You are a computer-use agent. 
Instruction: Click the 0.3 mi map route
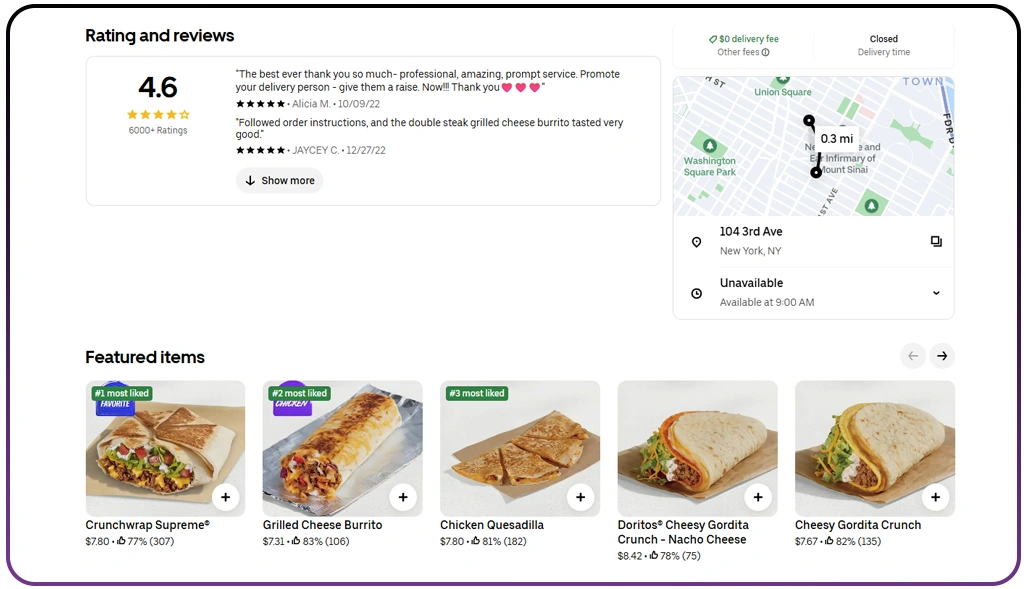tap(835, 139)
